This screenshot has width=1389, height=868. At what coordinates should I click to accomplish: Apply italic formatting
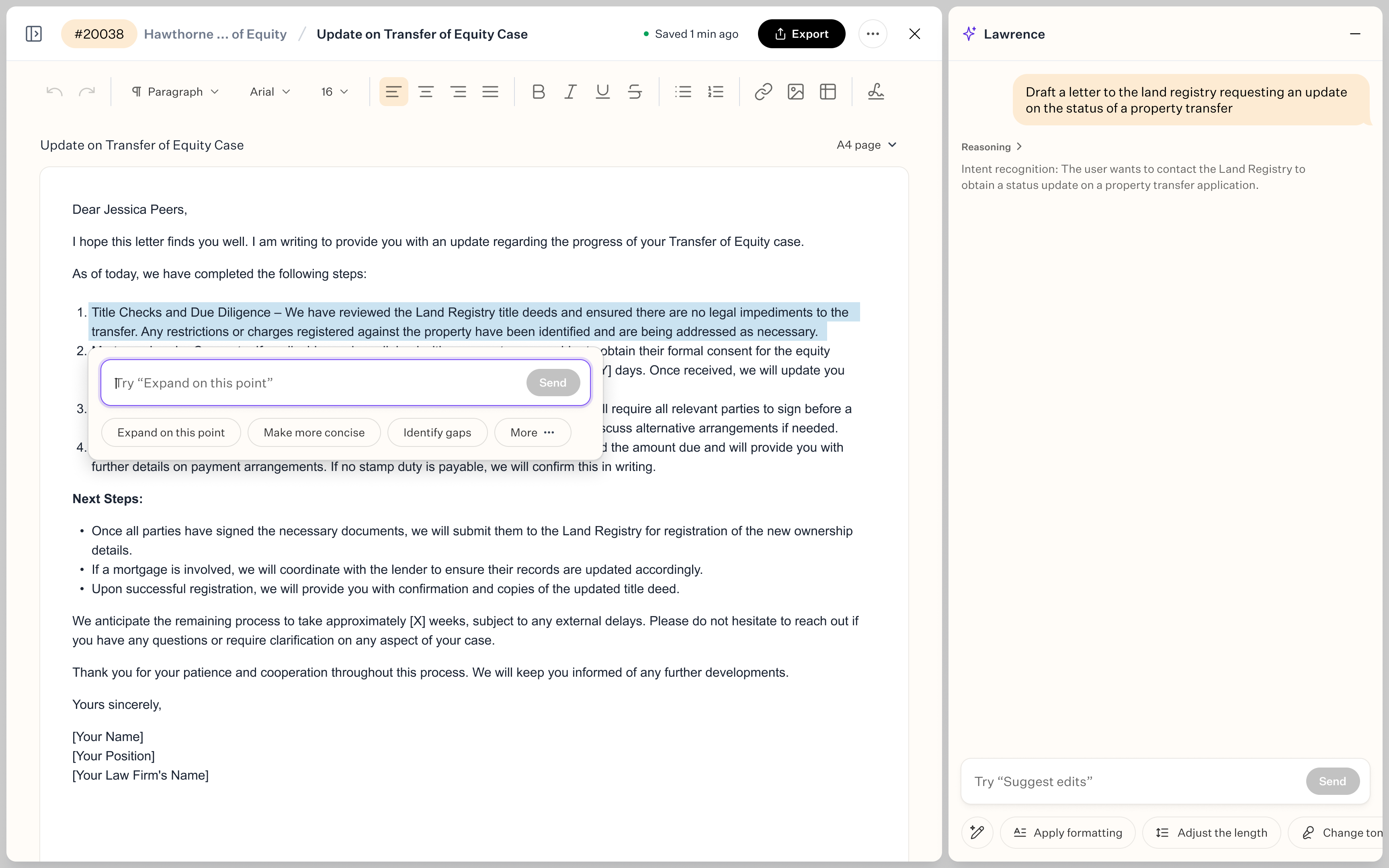pos(570,91)
